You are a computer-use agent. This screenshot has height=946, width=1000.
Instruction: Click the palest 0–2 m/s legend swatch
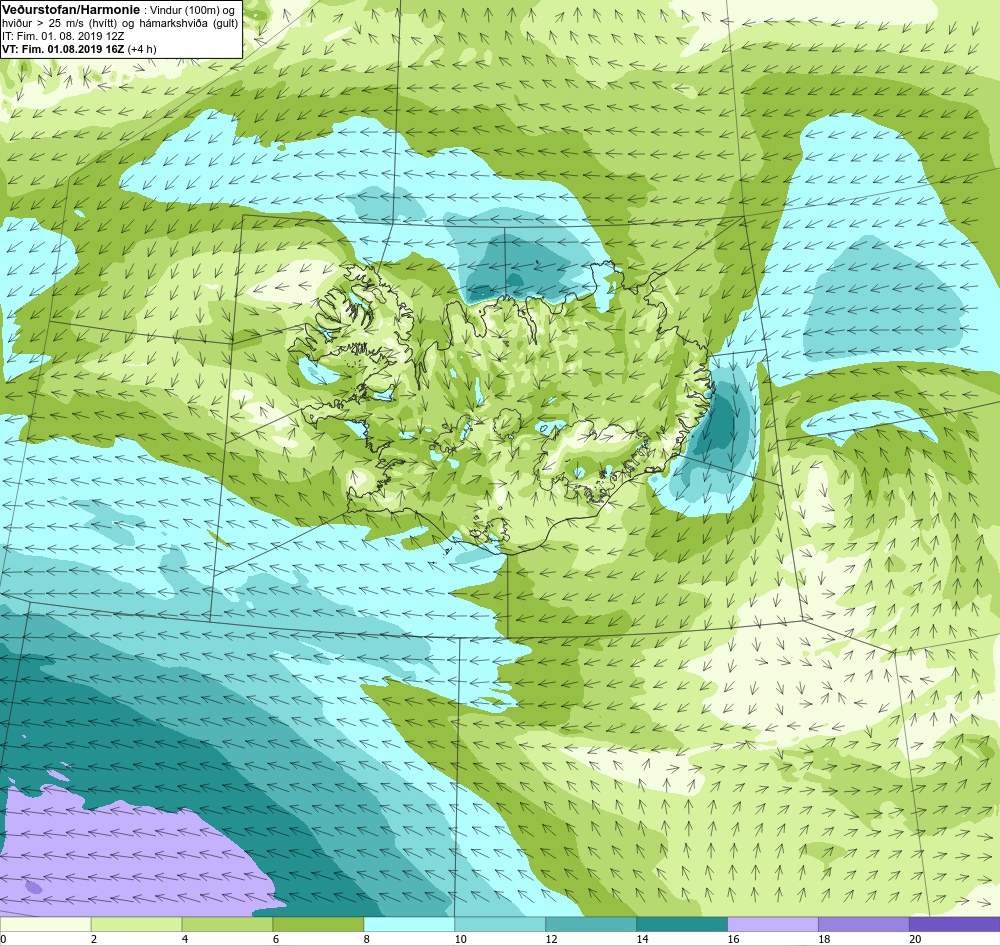pos(46,924)
